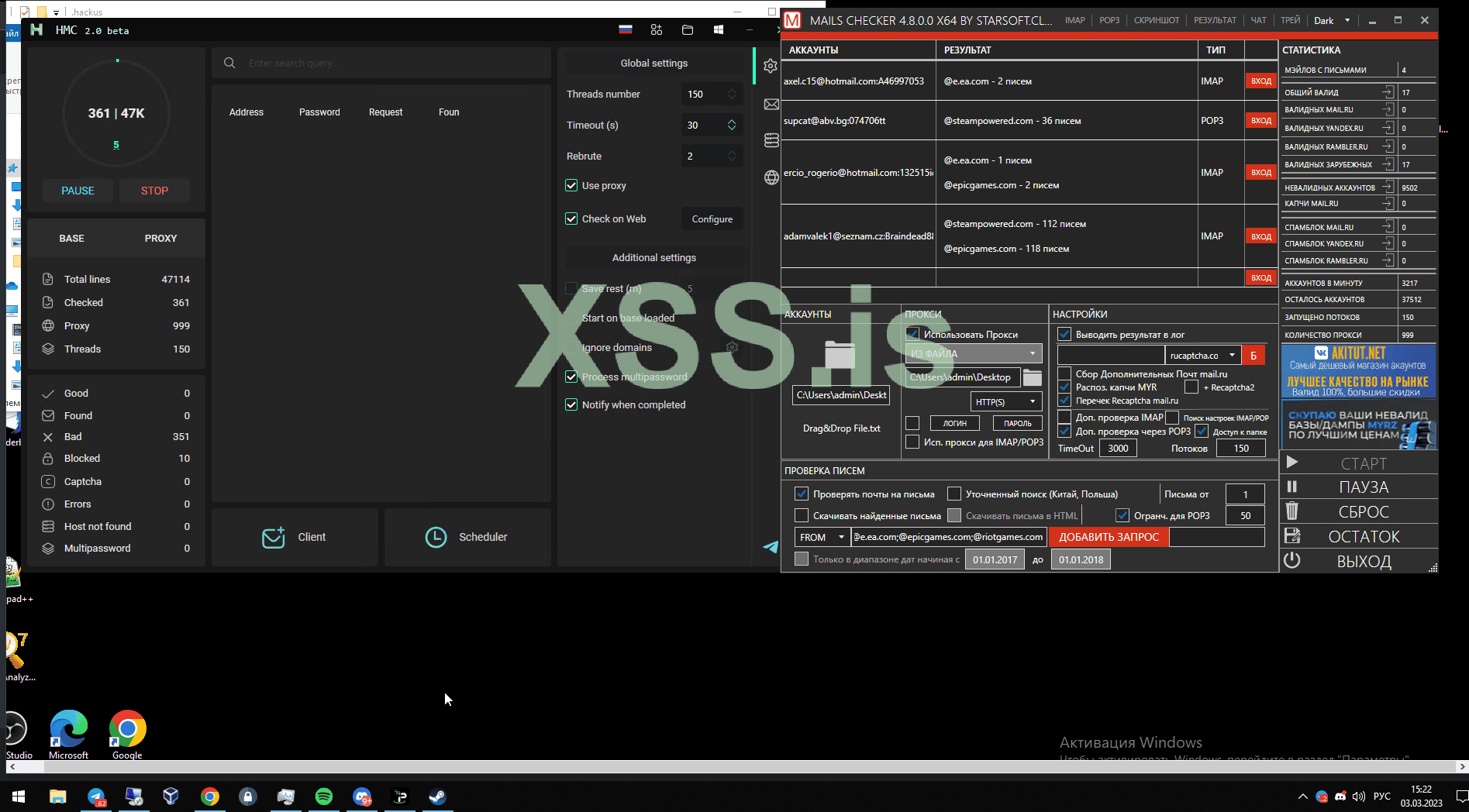The height and width of the screenshot is (812, 1469).
Task: Open the rucaptcha.co service dropdown
Action: point(1202,355)
